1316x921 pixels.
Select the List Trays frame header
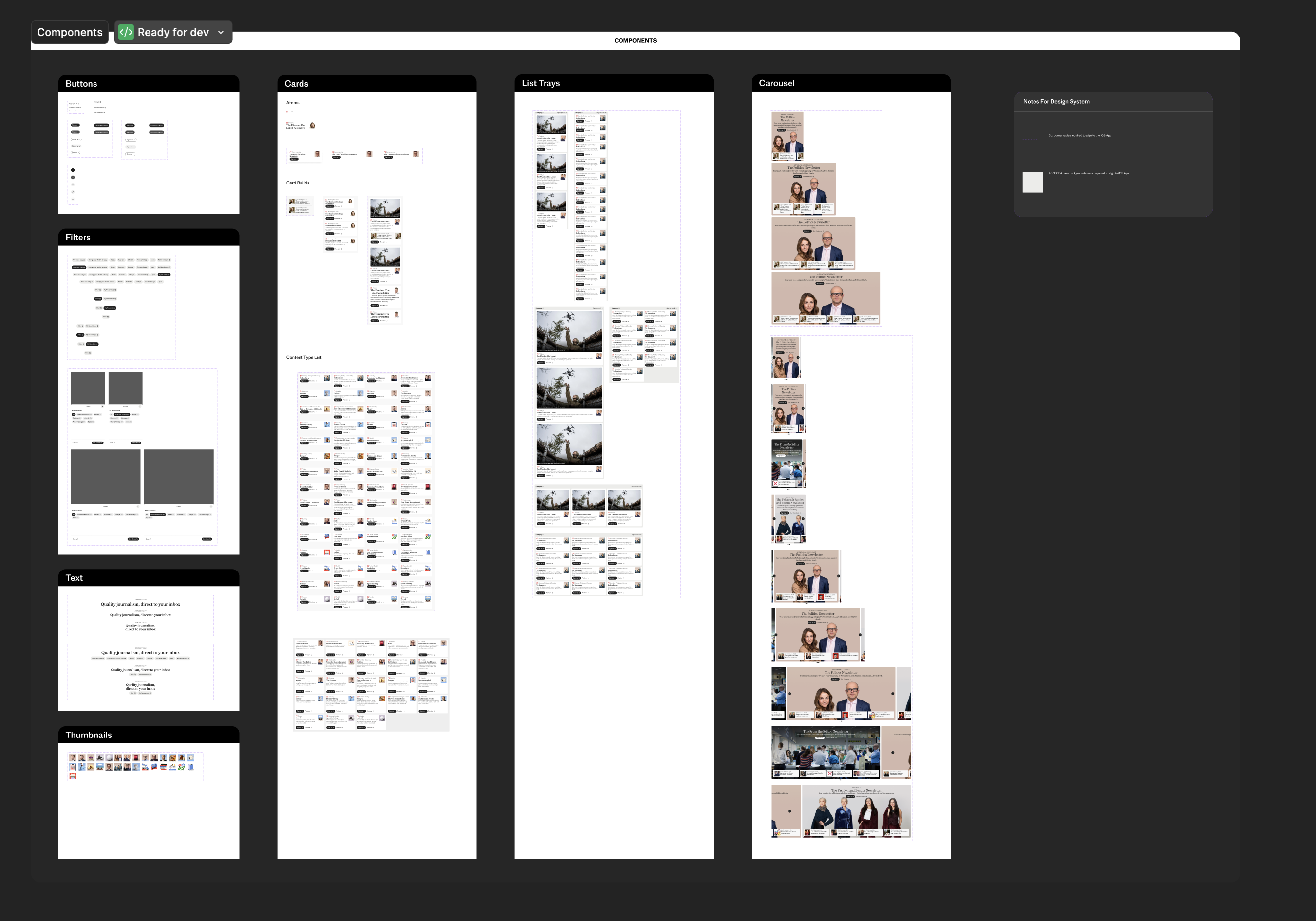541,83
